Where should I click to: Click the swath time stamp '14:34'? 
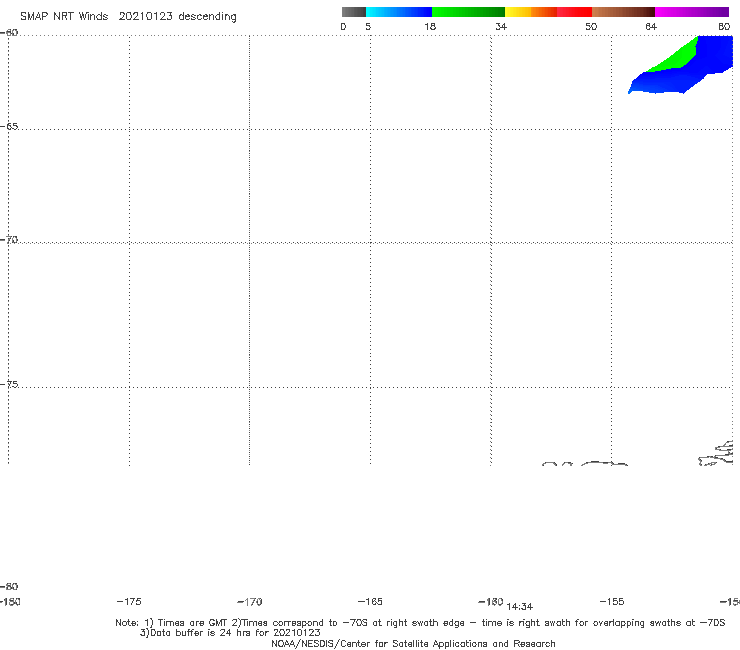520,607
